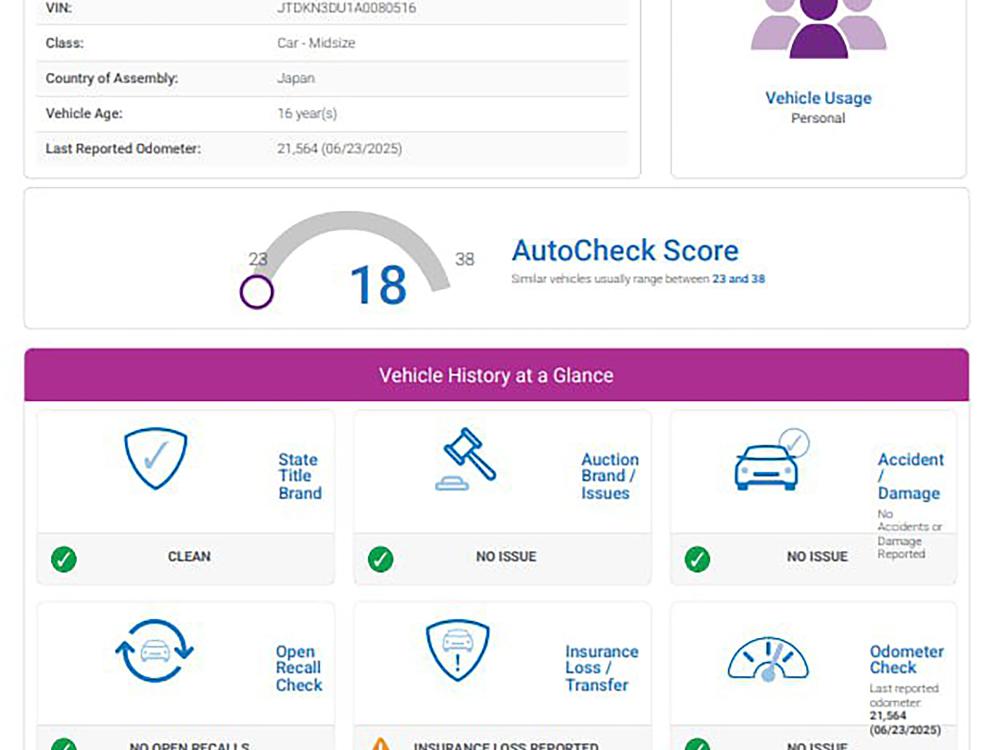The image size is (1000, 750).
Task: Select the Vehicle History at a Glance header
Action: tap(496, 376)
